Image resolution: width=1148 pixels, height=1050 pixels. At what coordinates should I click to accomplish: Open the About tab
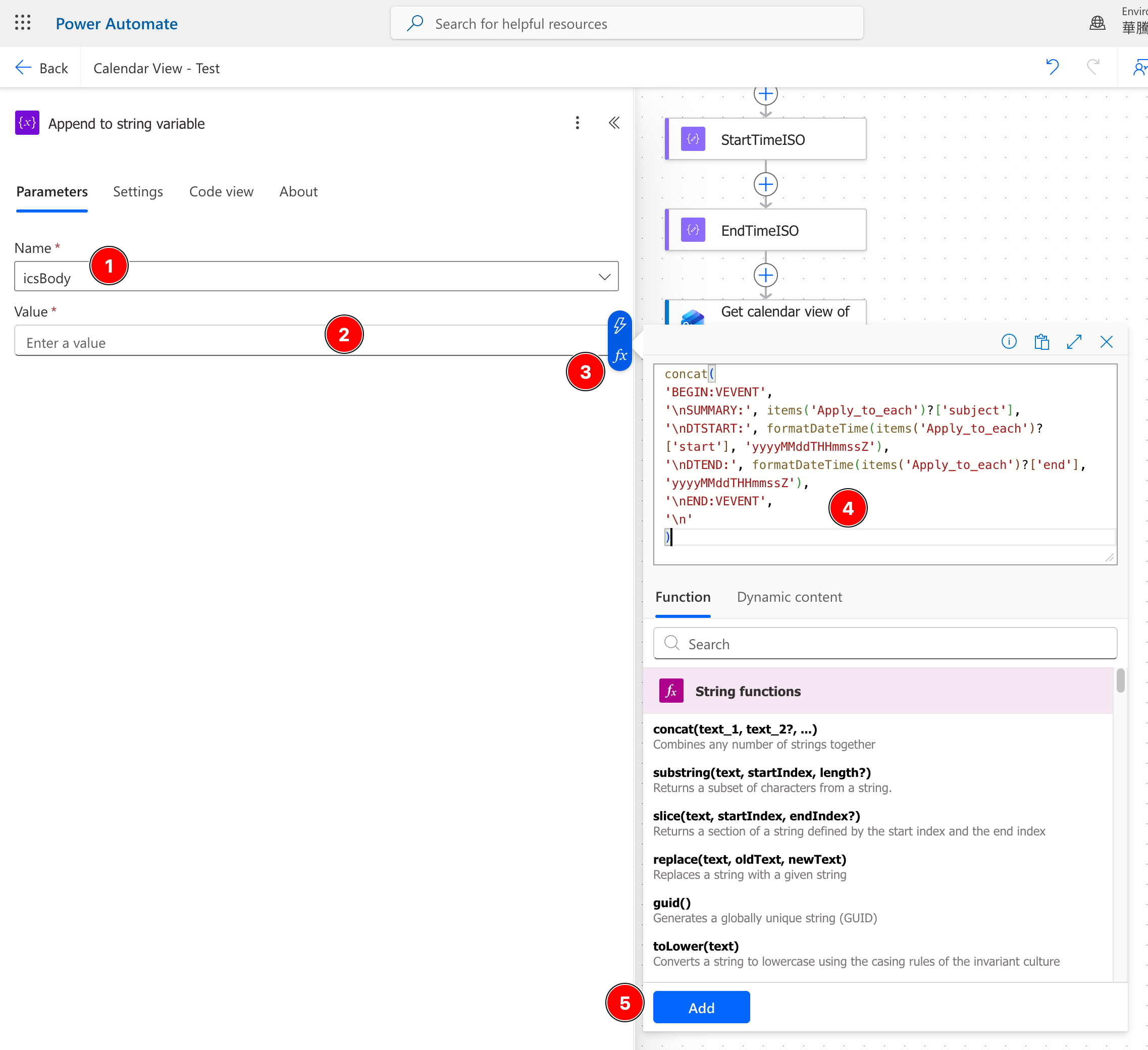[298, 192]
